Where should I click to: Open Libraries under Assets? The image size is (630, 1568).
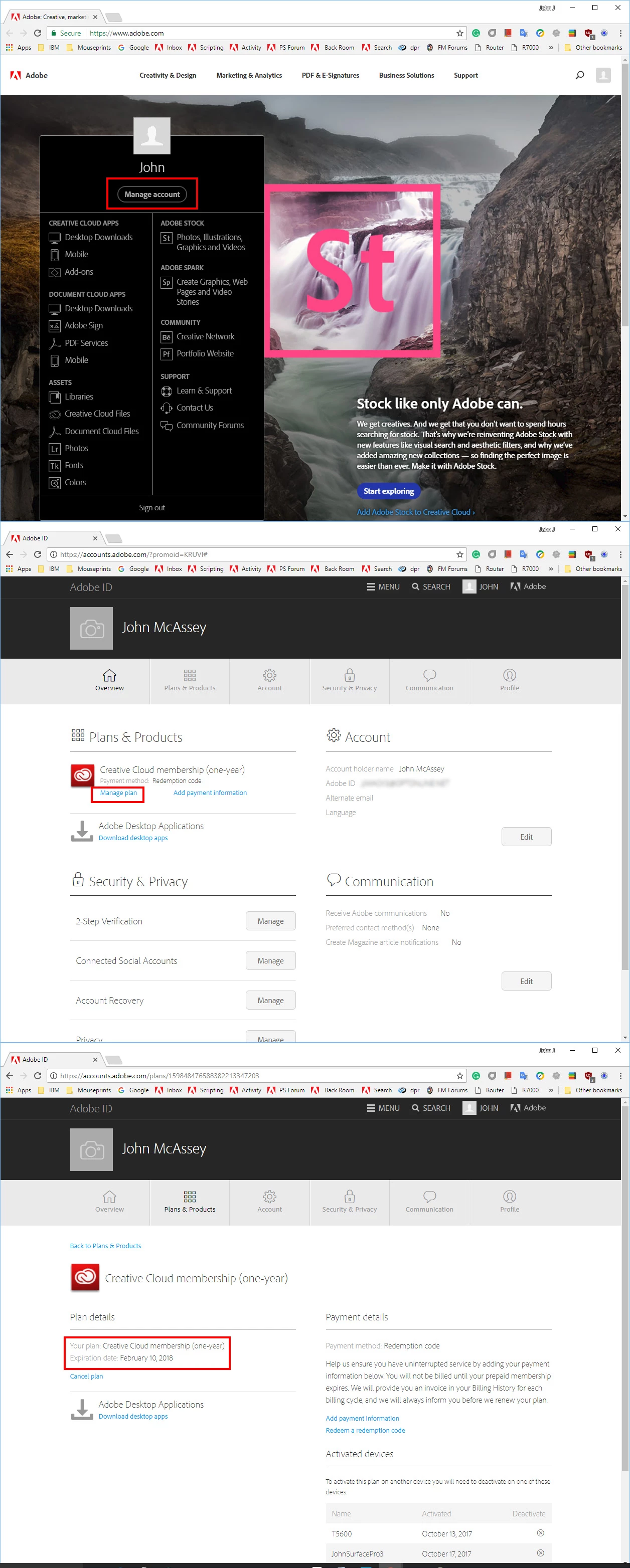(71, 397)
